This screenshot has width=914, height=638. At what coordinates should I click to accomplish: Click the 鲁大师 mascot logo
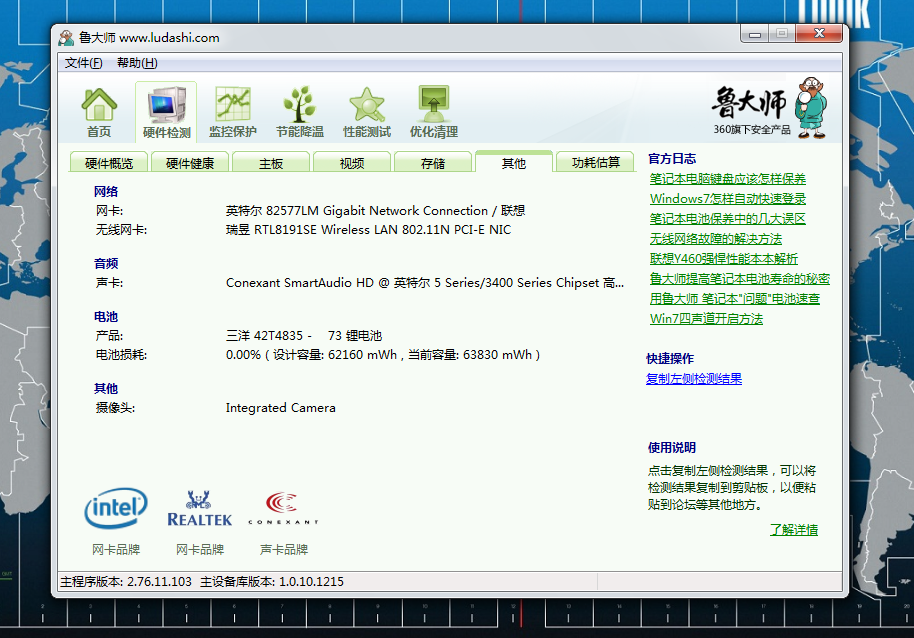pyautogui.click(x=811, y=107)
